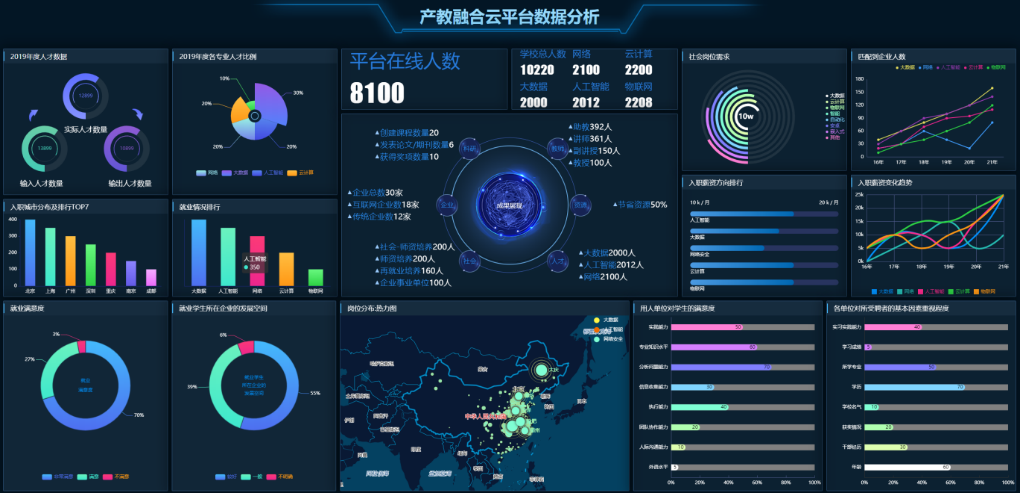Select the 教师 node on the orbit ring
The height and width of the screenshot is (493, 1021).
[557, 149]
